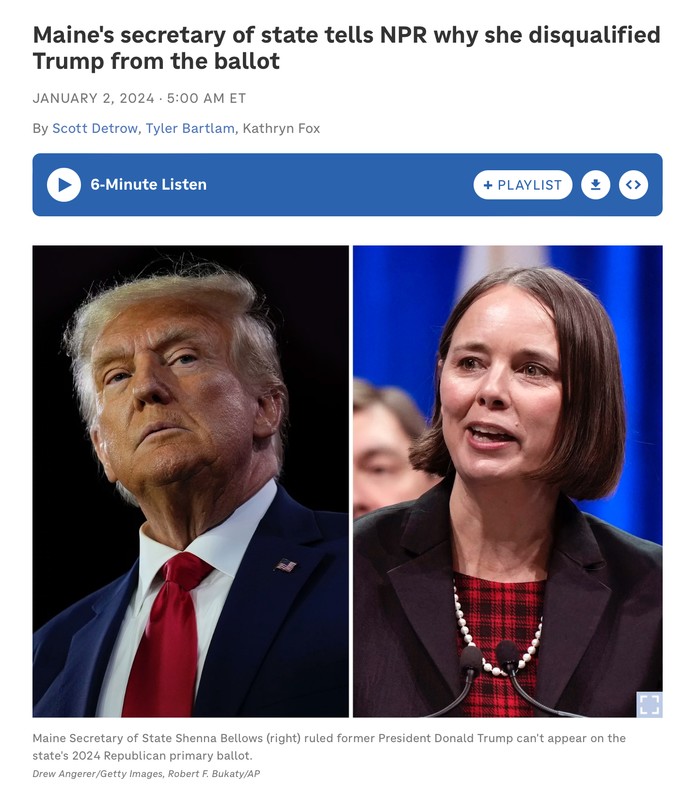This screenshot has height=795, width=700.
Task: Click the empty area of the blue audio bar
Action: click(x=340, y=185)
